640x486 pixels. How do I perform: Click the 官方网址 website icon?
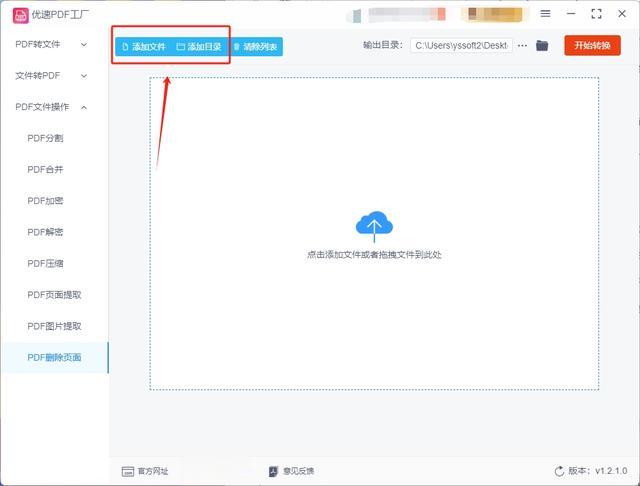[x=128, y=471]
